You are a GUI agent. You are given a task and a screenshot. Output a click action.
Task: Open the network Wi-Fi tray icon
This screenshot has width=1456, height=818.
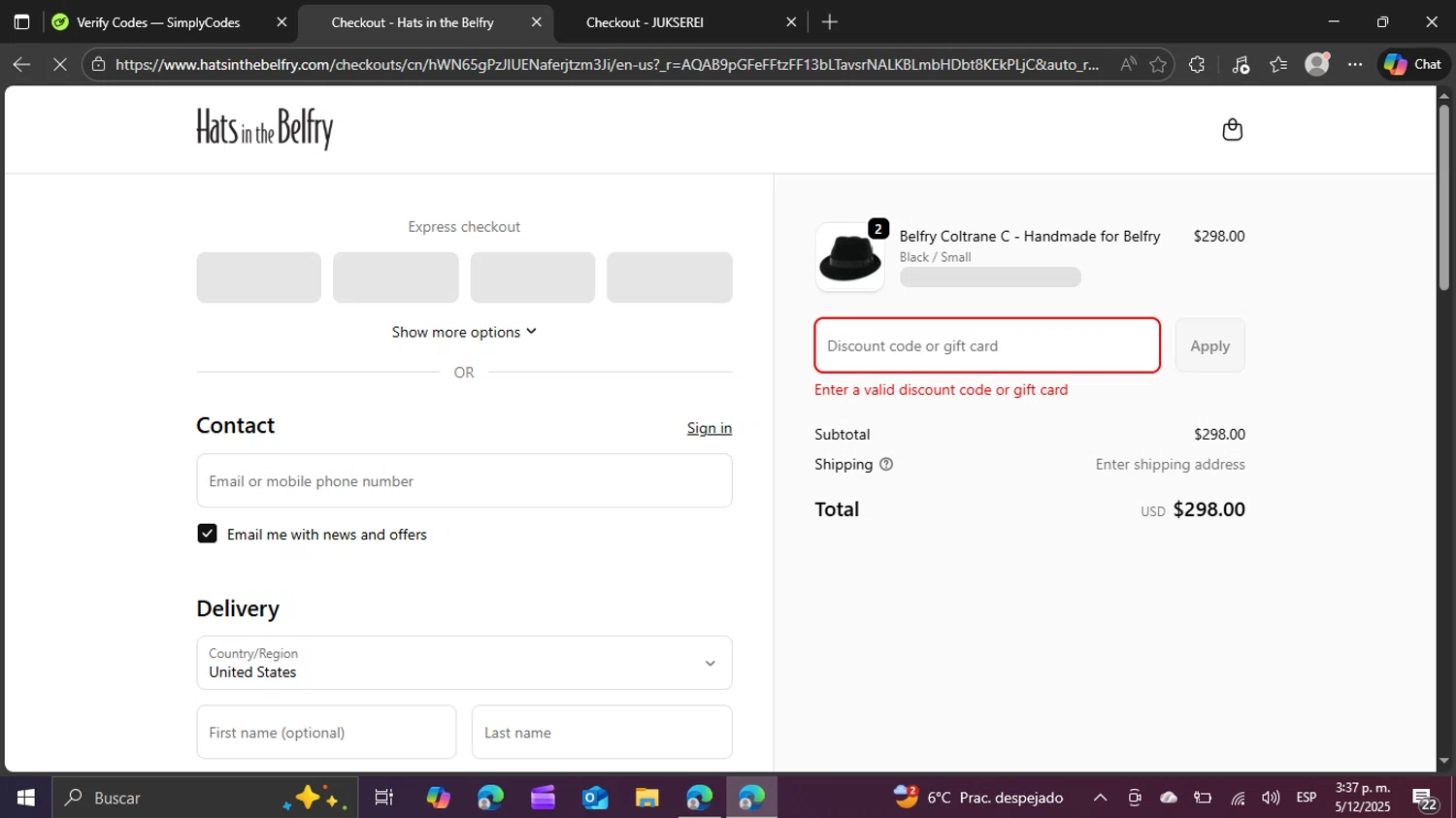tap(1238, 798)
